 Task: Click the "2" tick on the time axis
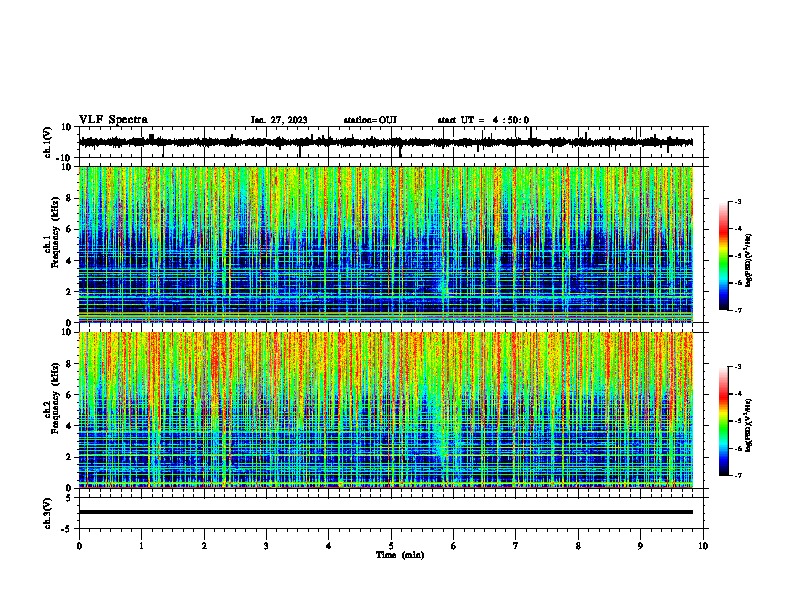coord(204,546)
